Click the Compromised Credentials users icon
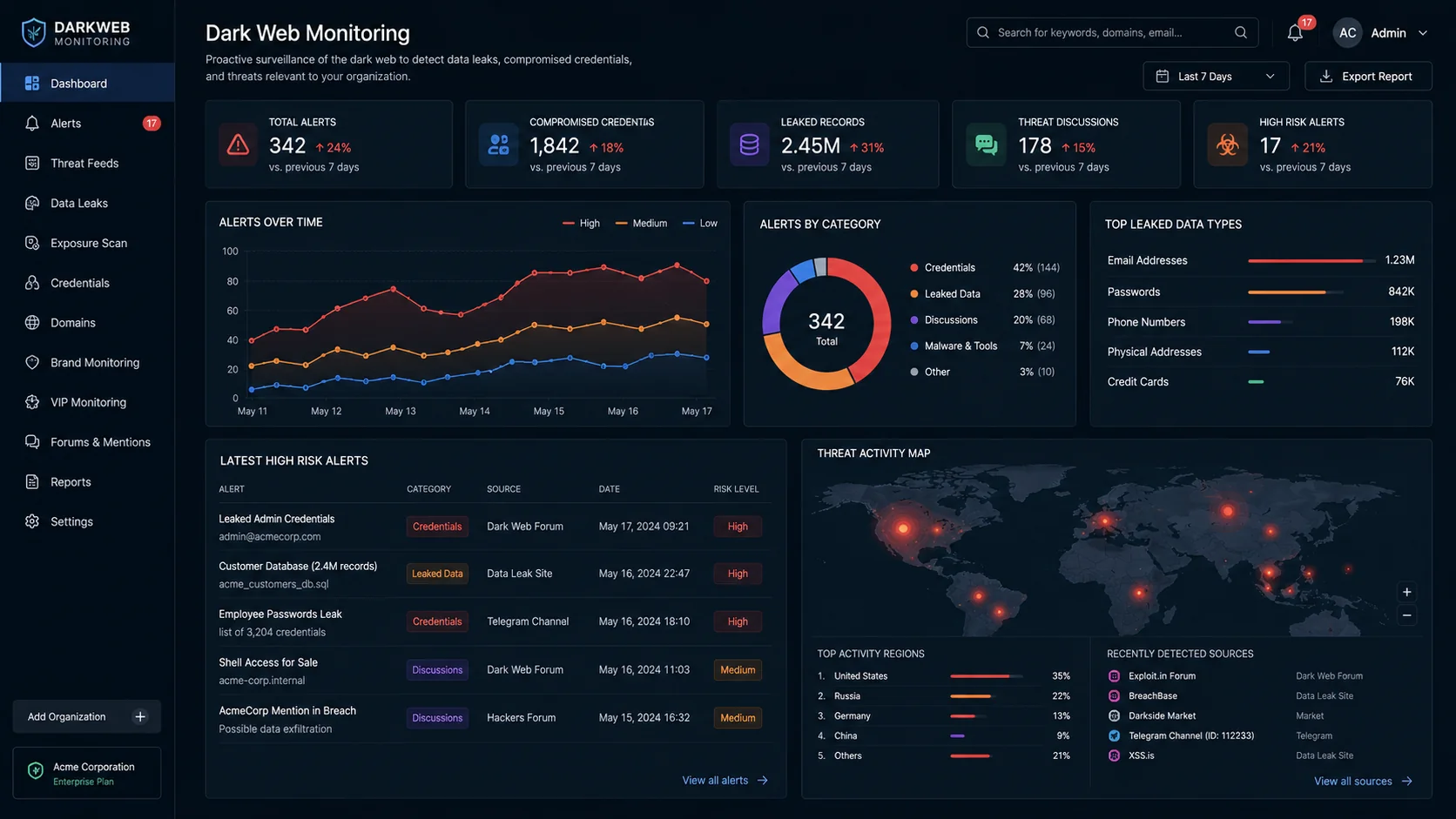Screen dimensions: 1456x819 [x=498, y=144]
